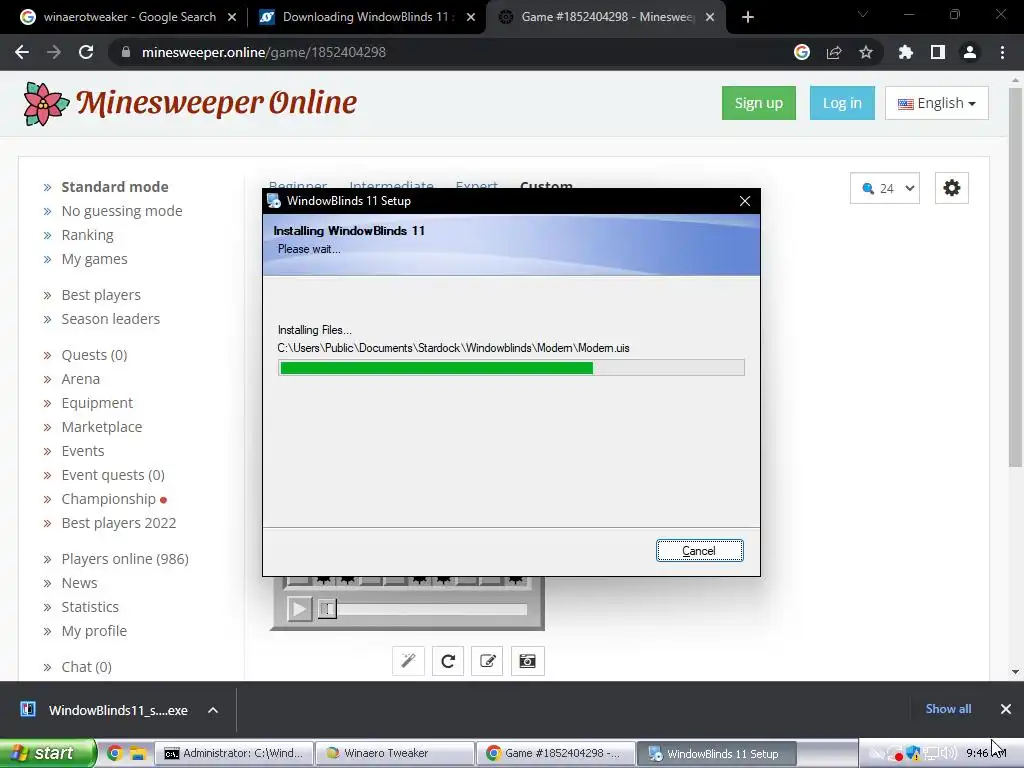Open the zoom level 24 dropdown
The width and height of the screenshot is (1024, 768).
tap(885, 188)
